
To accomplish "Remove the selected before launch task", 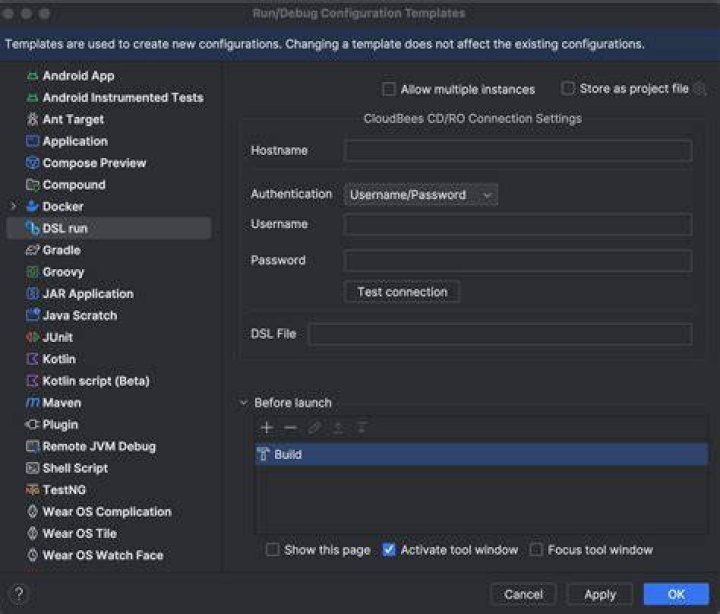I will (290, 428).
